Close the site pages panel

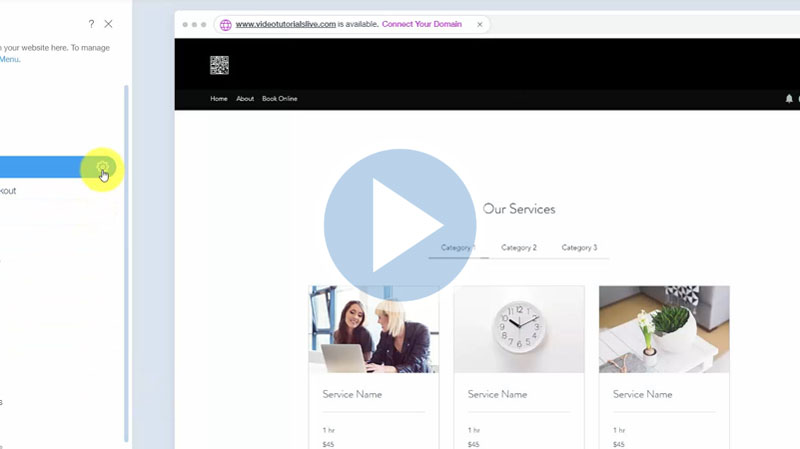[x=109, y=24]
